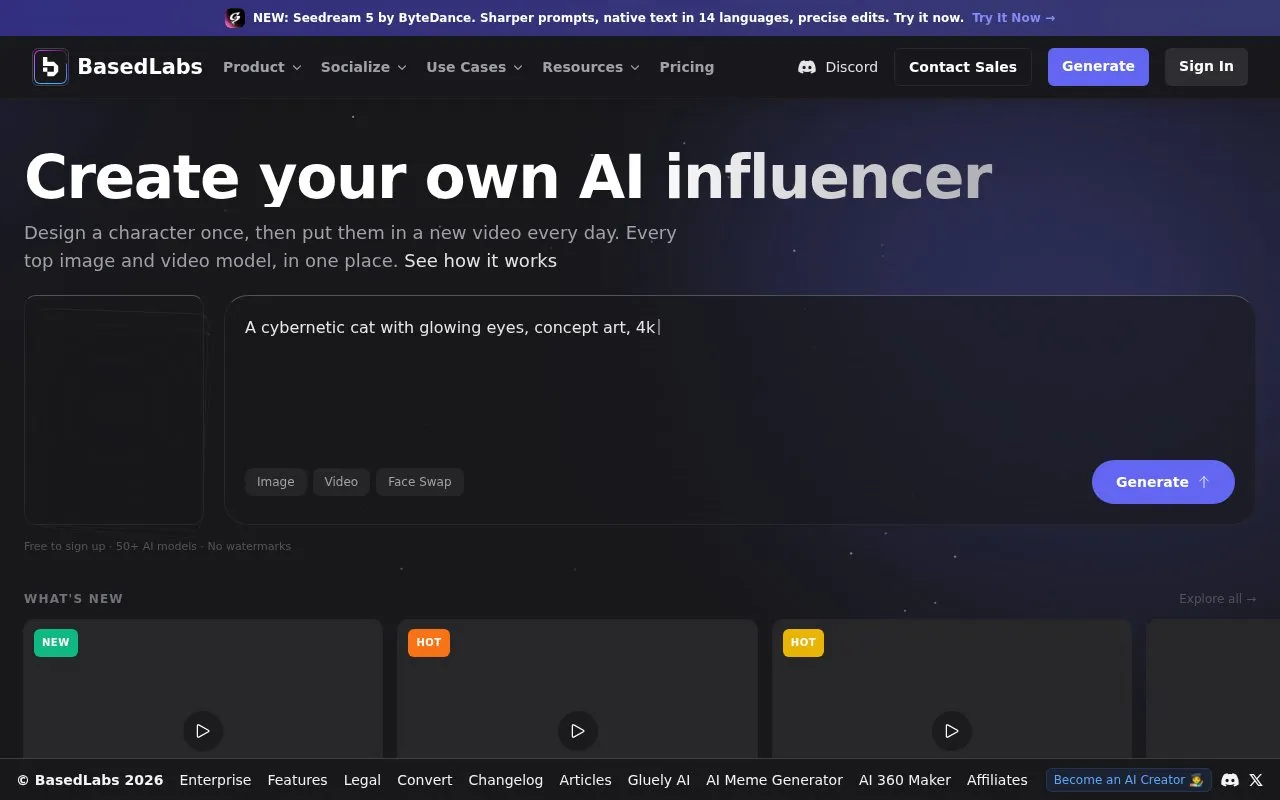Viewport: 1280px width, 800px height.
Task: Click into the prompt text area
Action: tap(740, 380)
